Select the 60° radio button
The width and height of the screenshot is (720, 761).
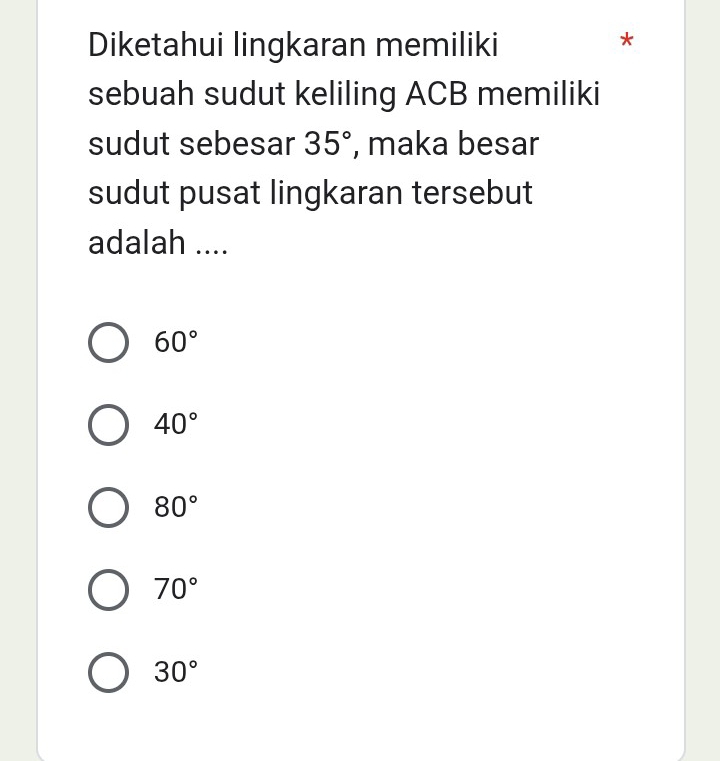click(x=109, y=342)
